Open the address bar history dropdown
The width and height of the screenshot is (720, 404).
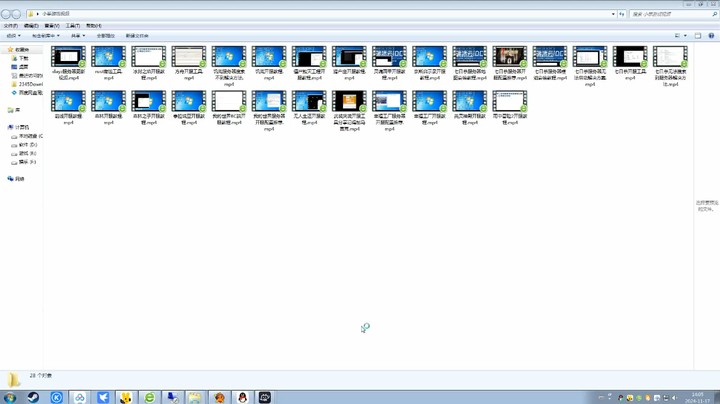[x=613, y=14]
